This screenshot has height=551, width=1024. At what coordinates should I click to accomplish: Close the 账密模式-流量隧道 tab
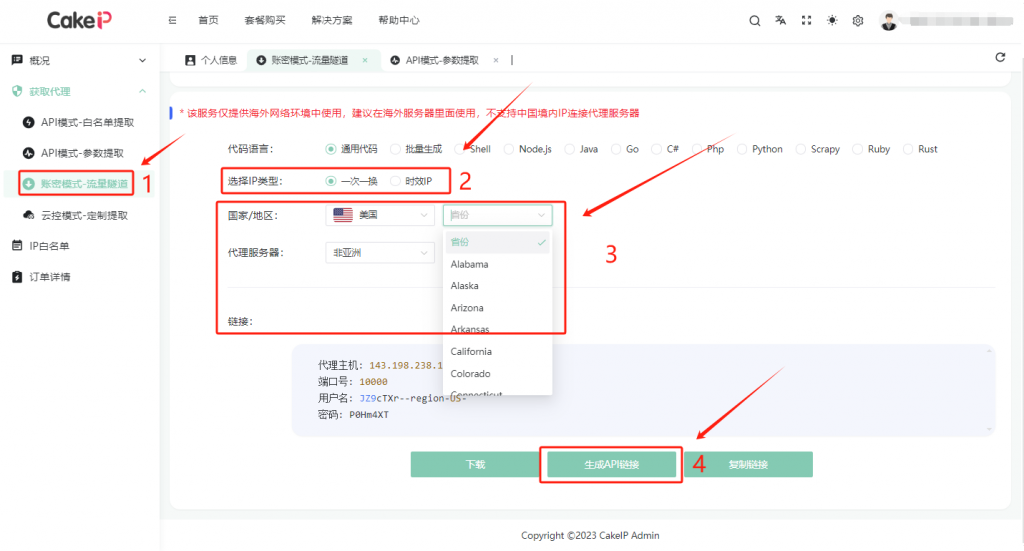pyautogui.click(x=365, y=60)
